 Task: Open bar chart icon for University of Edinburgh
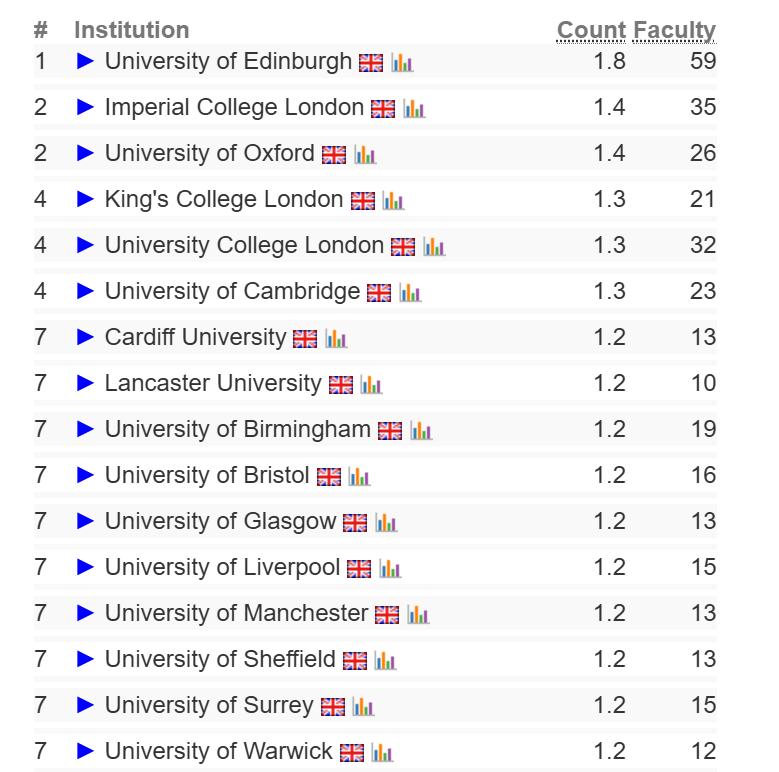pos(402,63)
